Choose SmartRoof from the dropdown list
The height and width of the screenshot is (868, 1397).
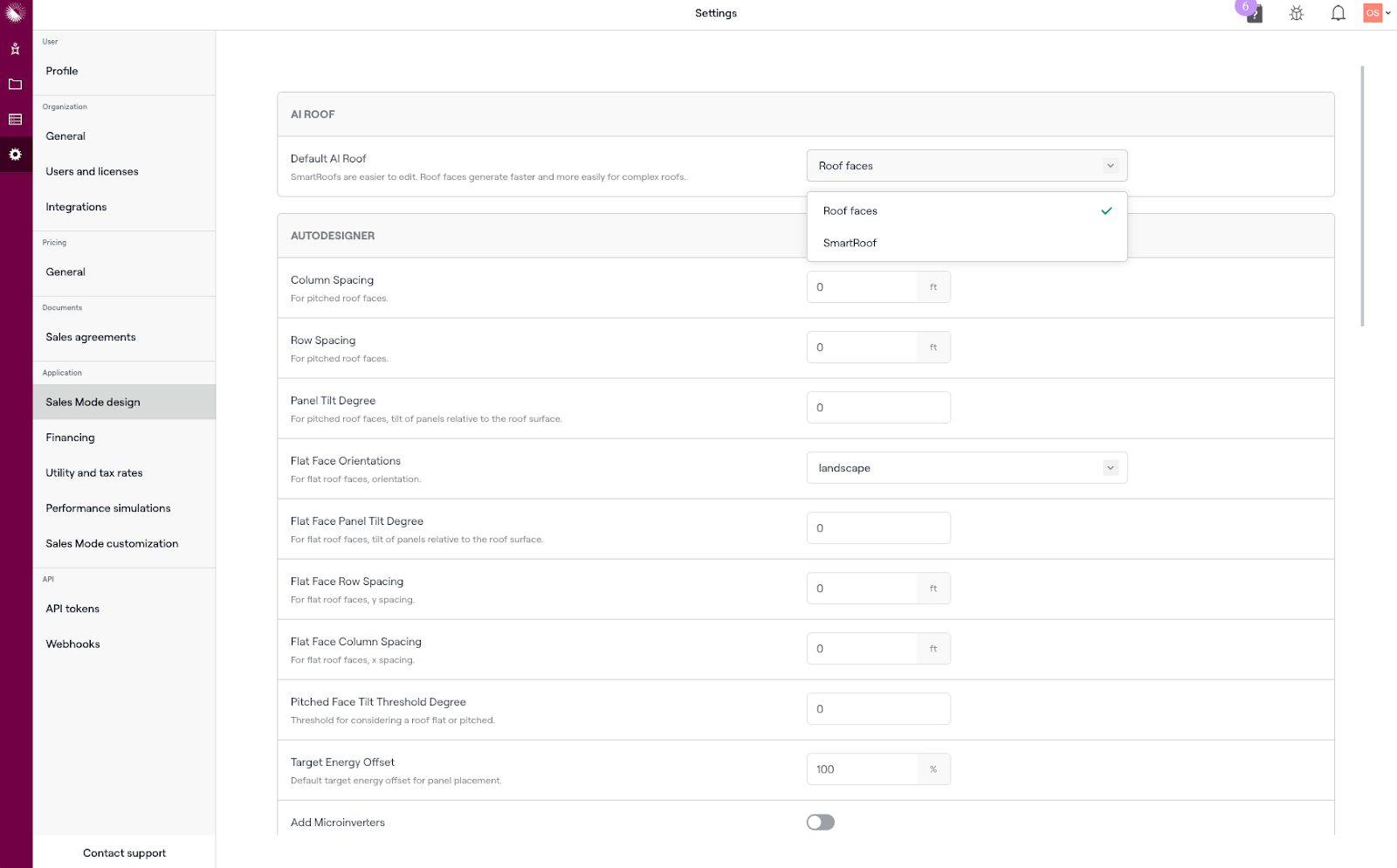pyautogui.click(x=850, y=243)
